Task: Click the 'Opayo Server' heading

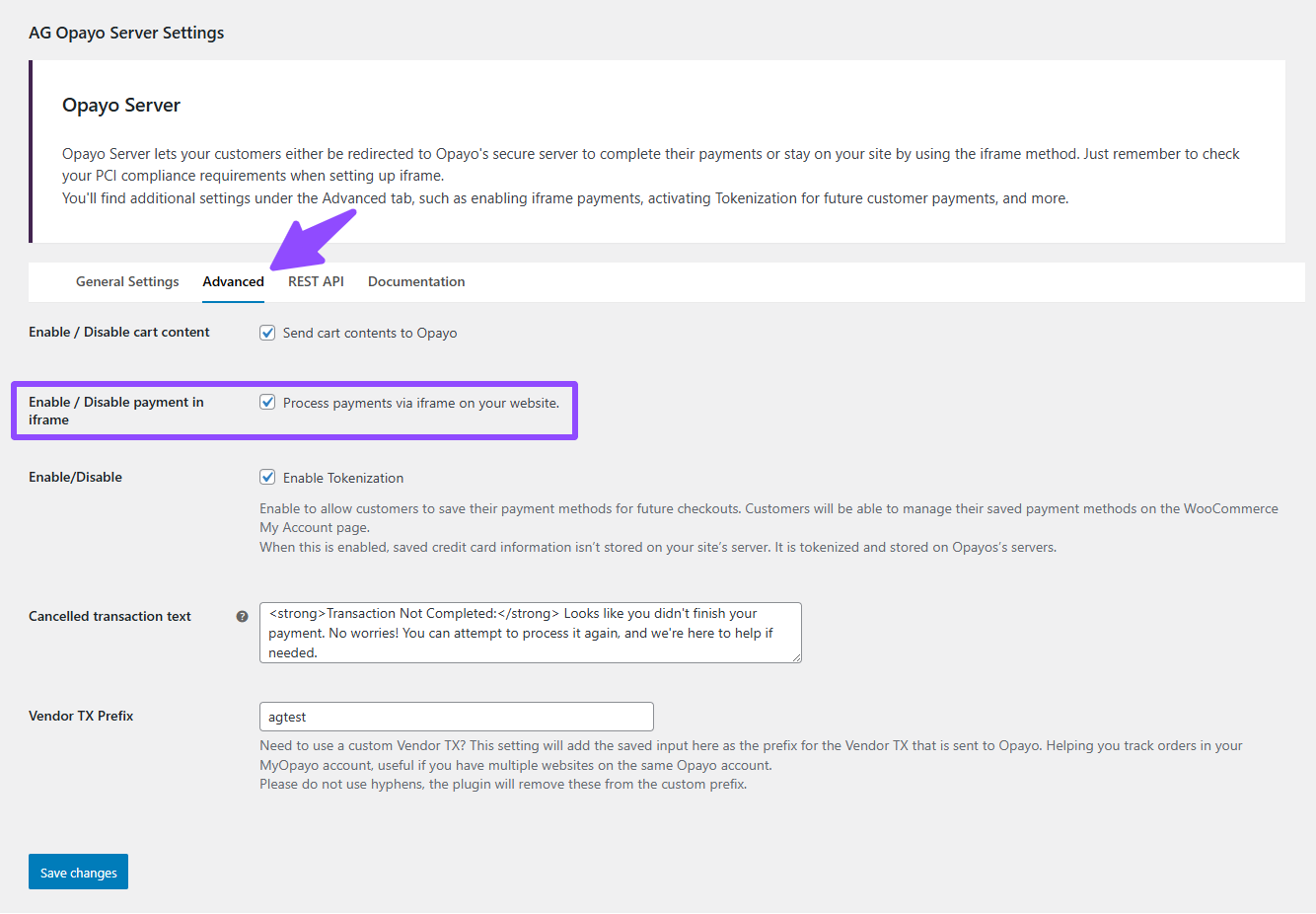Action: (121, 106)
